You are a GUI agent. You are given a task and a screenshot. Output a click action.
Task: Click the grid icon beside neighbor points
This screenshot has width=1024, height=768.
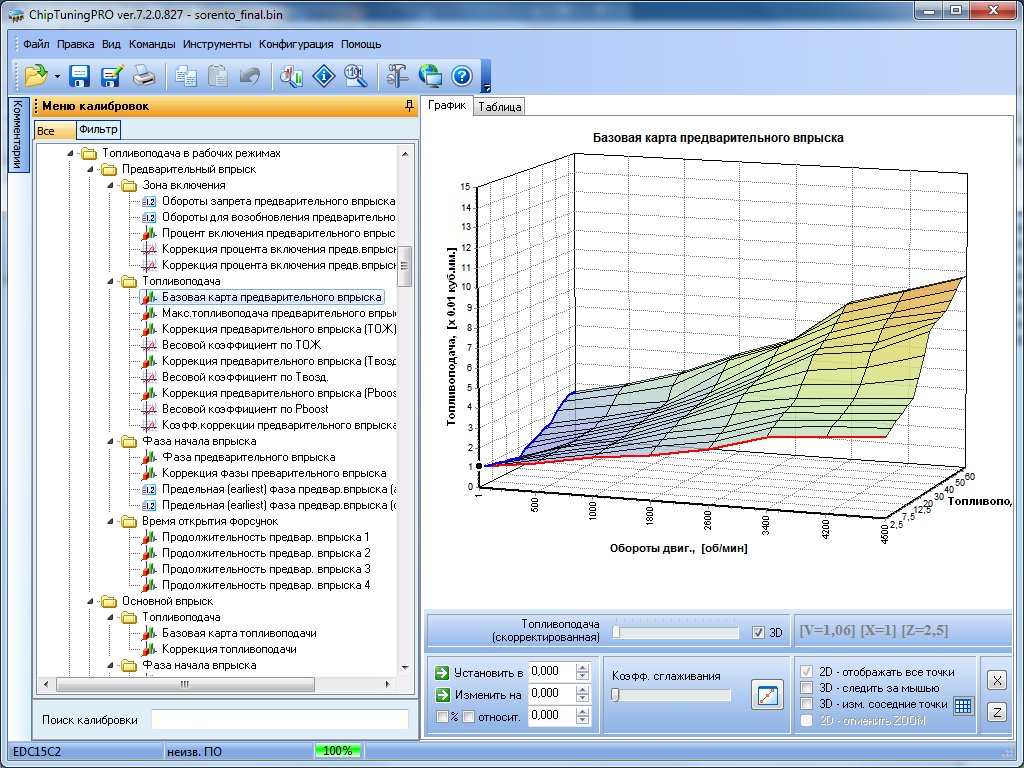pyautogui.click(x=962, y=705)
